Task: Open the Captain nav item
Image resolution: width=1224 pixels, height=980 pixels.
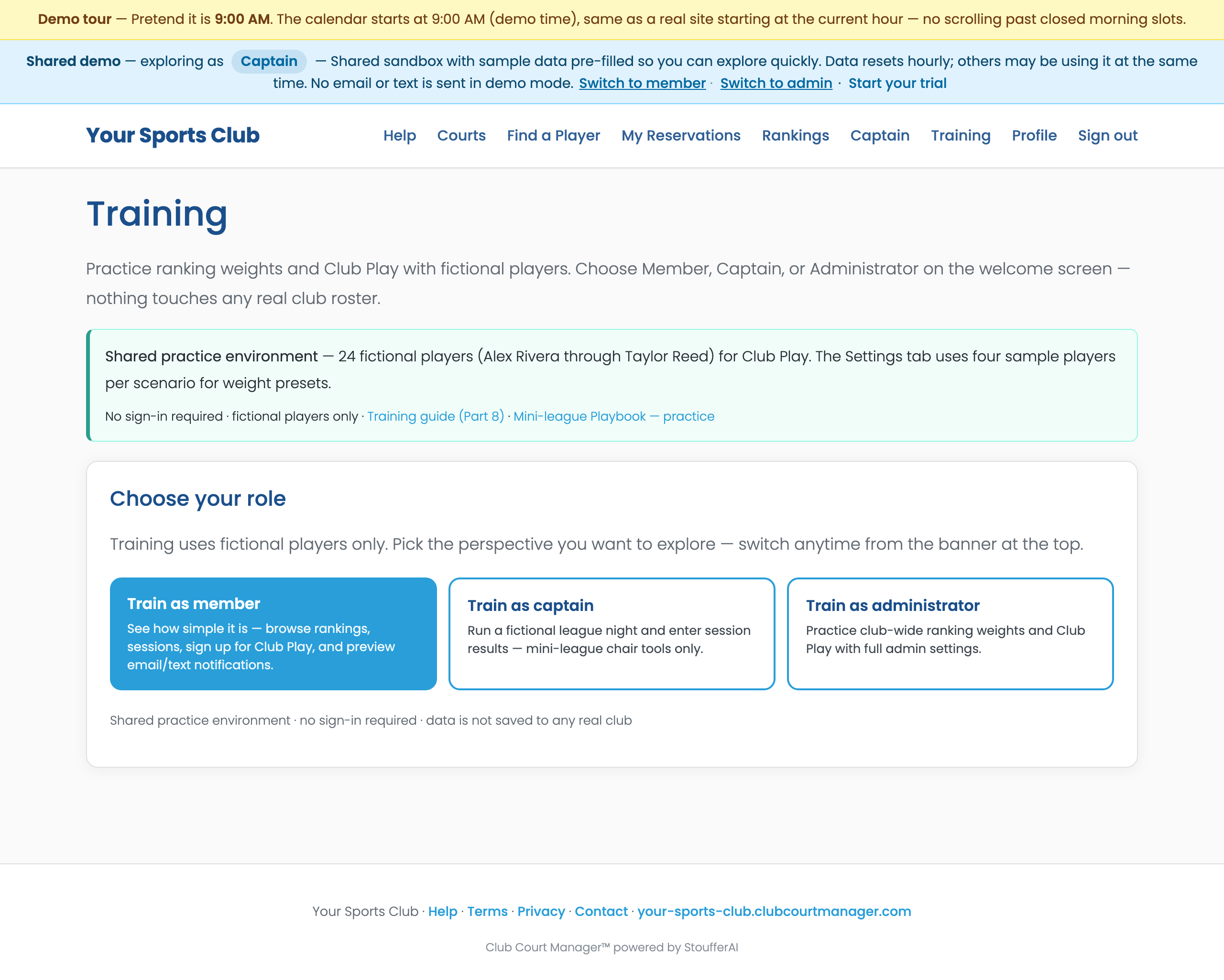Action: [x=879, y=135]
